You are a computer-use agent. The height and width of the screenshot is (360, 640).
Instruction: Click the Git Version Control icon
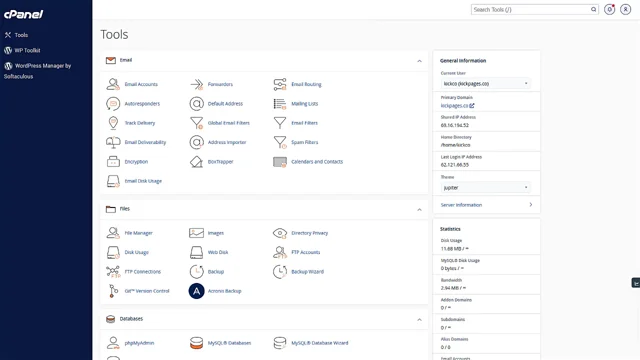click(113, 291)
